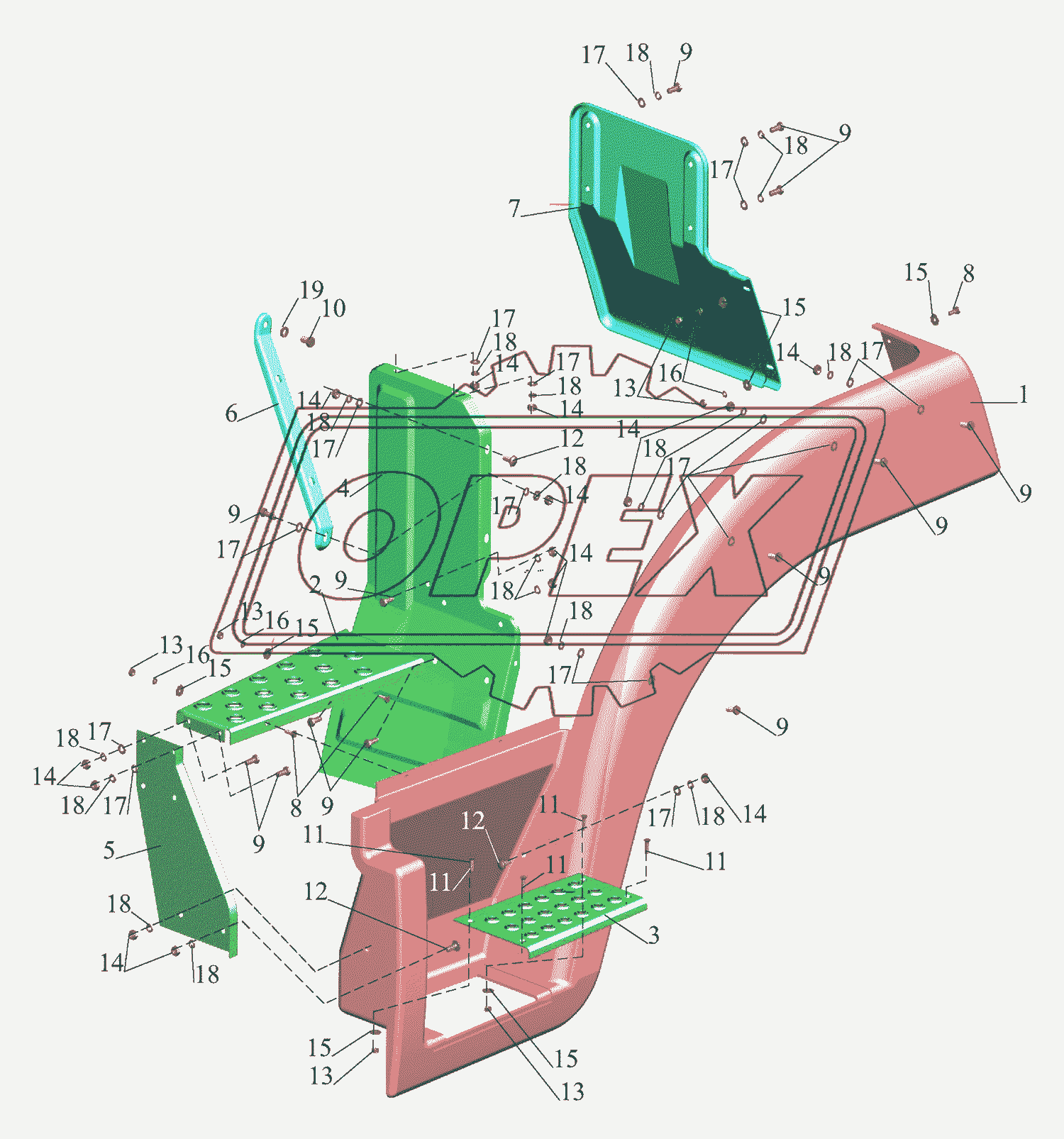Click label 6 pointing to cyan handrail
The height and width of the screenshot is (1139, 1064).
point(231,413)
